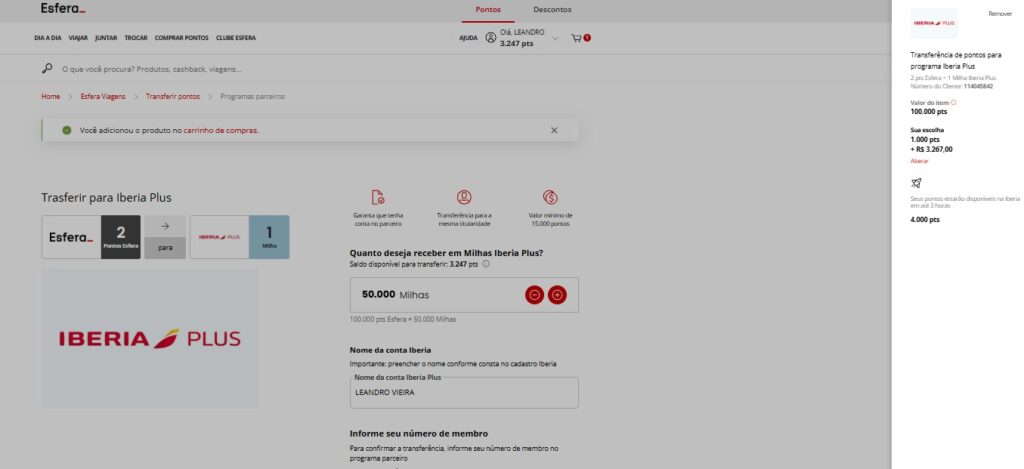Image resolution: width=1024 pixels, height=469 pixels.
Task: Dismiss the added-to-cart notification
Action: 554,130
